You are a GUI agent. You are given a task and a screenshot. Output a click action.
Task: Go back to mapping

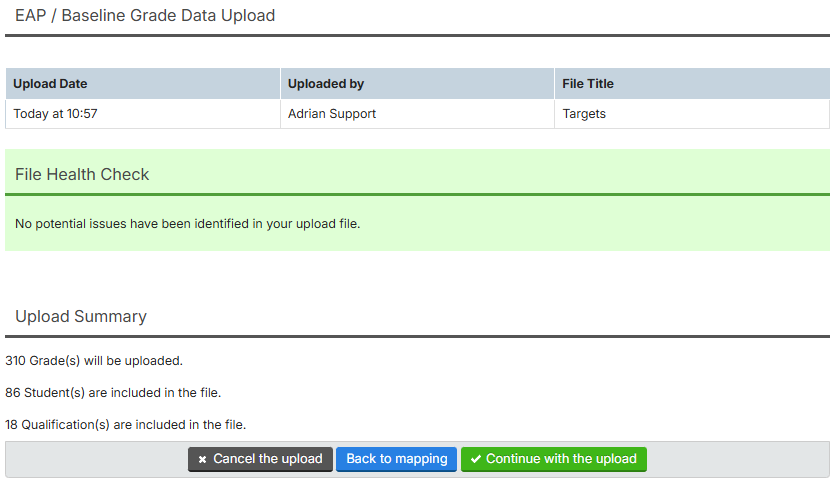(x=396, y=459)
